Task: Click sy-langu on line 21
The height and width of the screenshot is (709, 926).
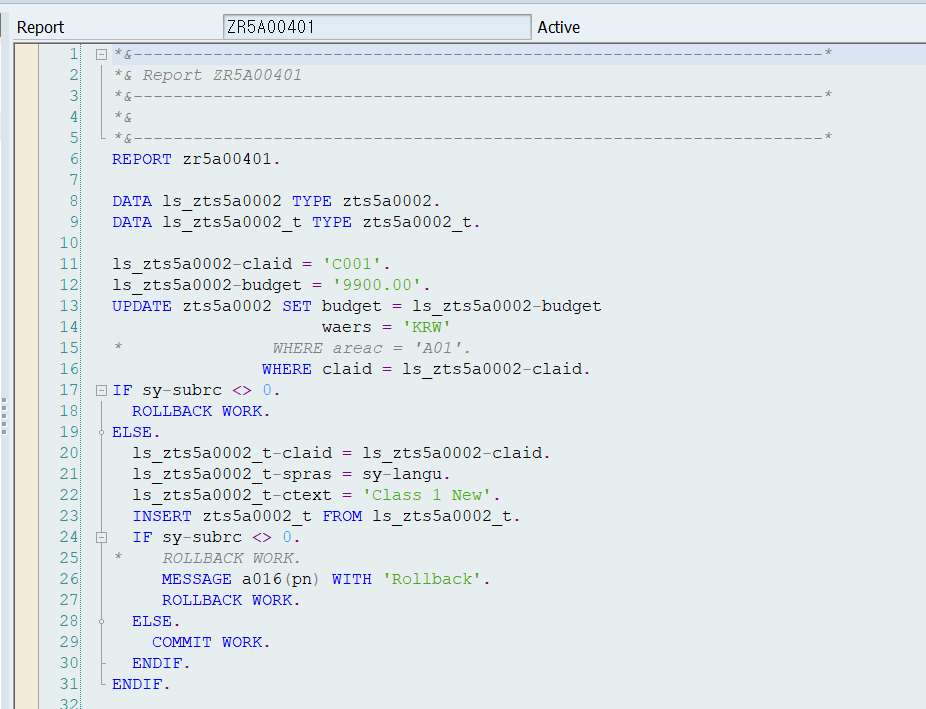Action: click(x=402, y=474)
